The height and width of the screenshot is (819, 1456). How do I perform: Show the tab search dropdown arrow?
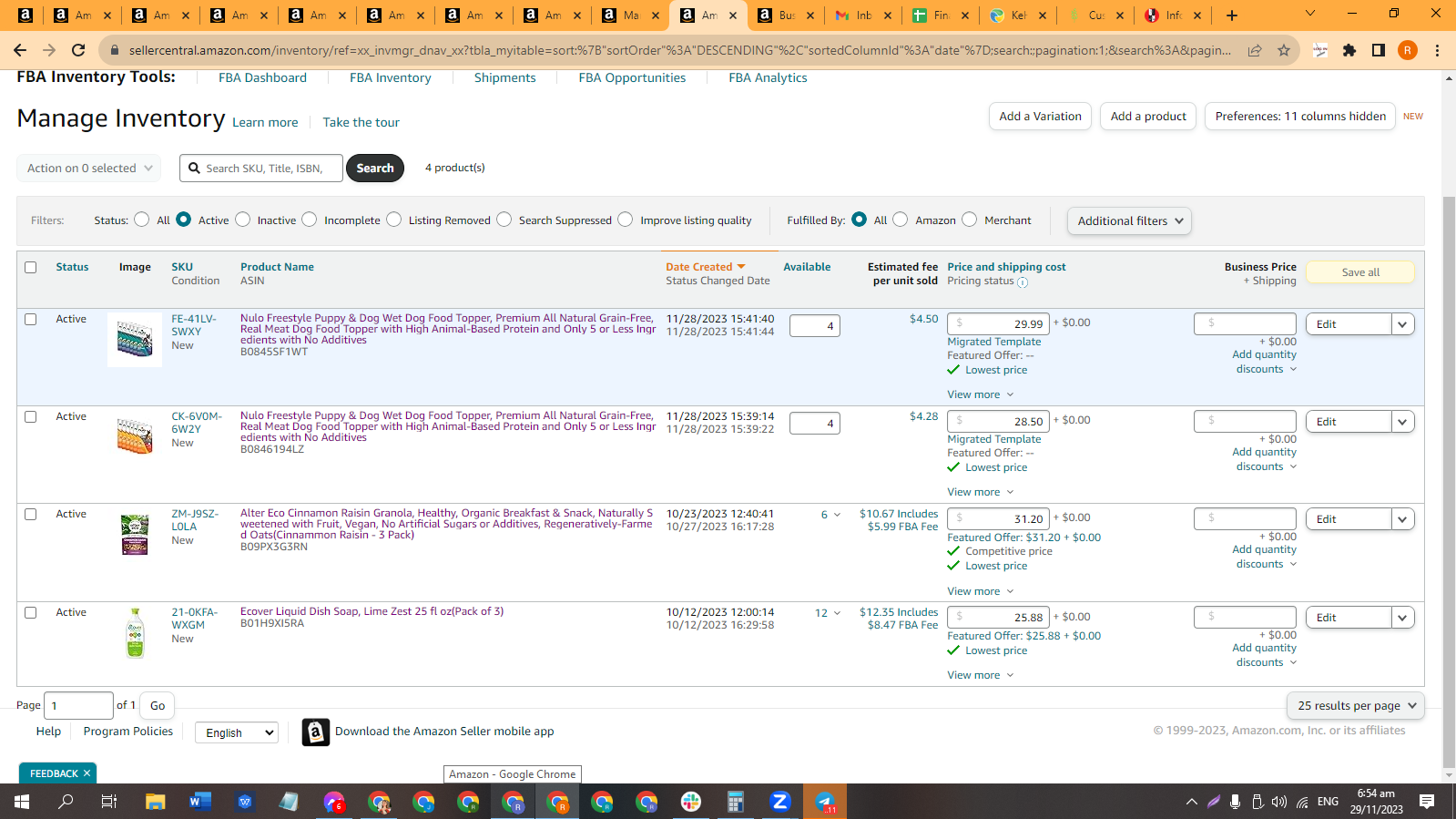pyautogui.click(x=1310, y=14)
